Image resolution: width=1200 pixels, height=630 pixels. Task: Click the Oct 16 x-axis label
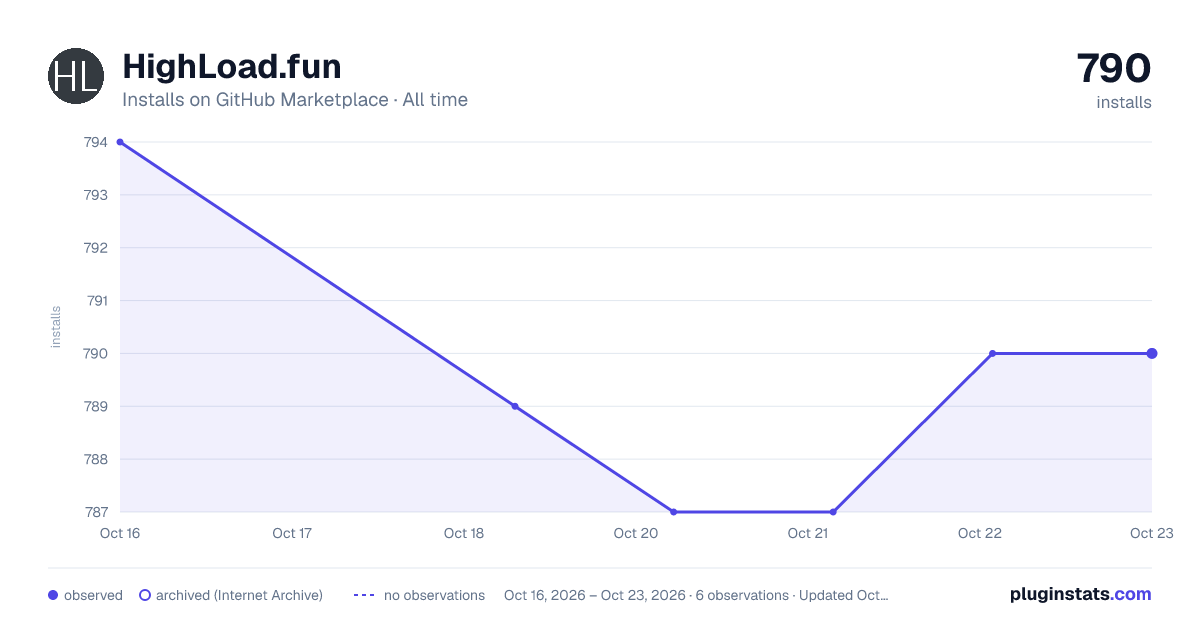[x=120, y=533]
